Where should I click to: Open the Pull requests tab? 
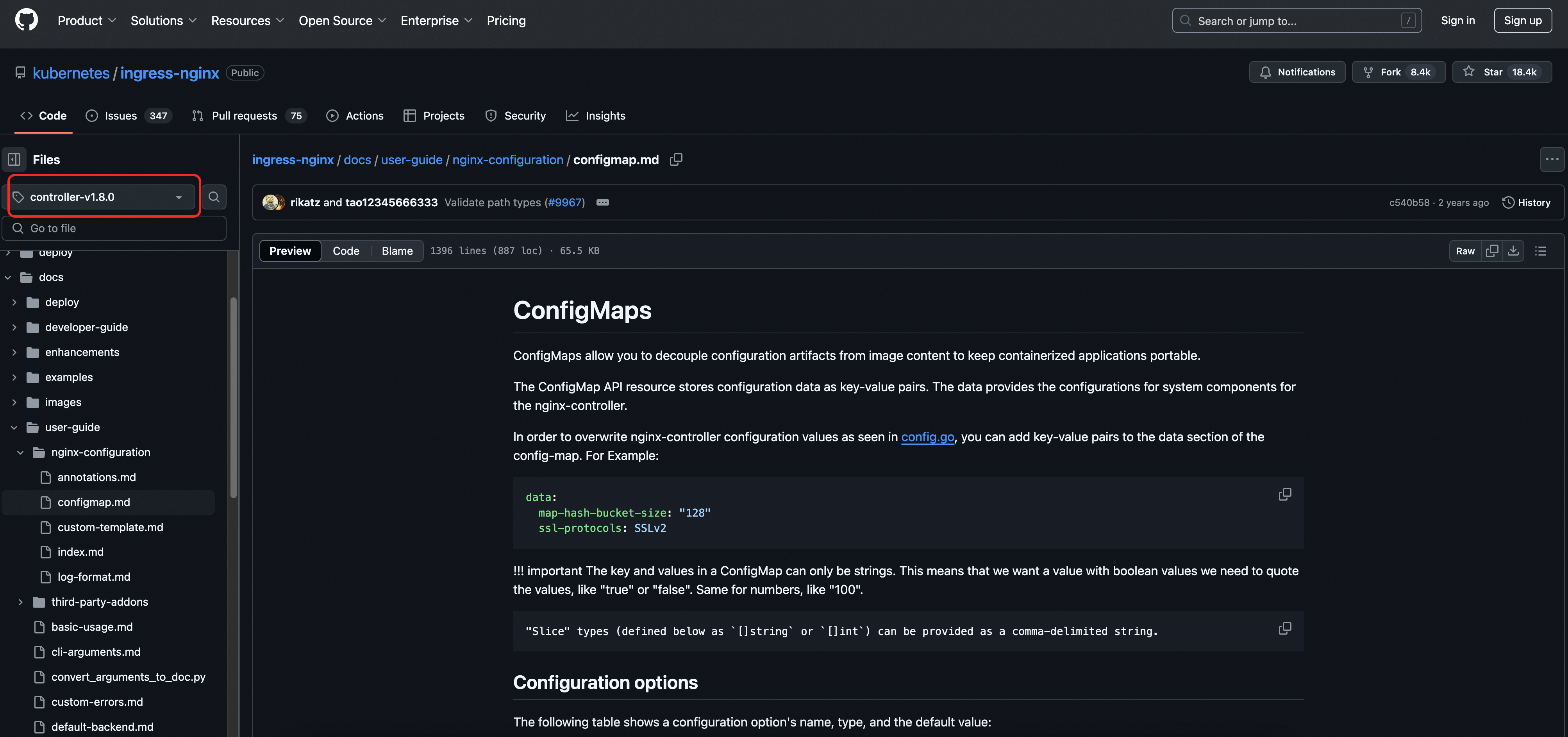click(244, 116)
